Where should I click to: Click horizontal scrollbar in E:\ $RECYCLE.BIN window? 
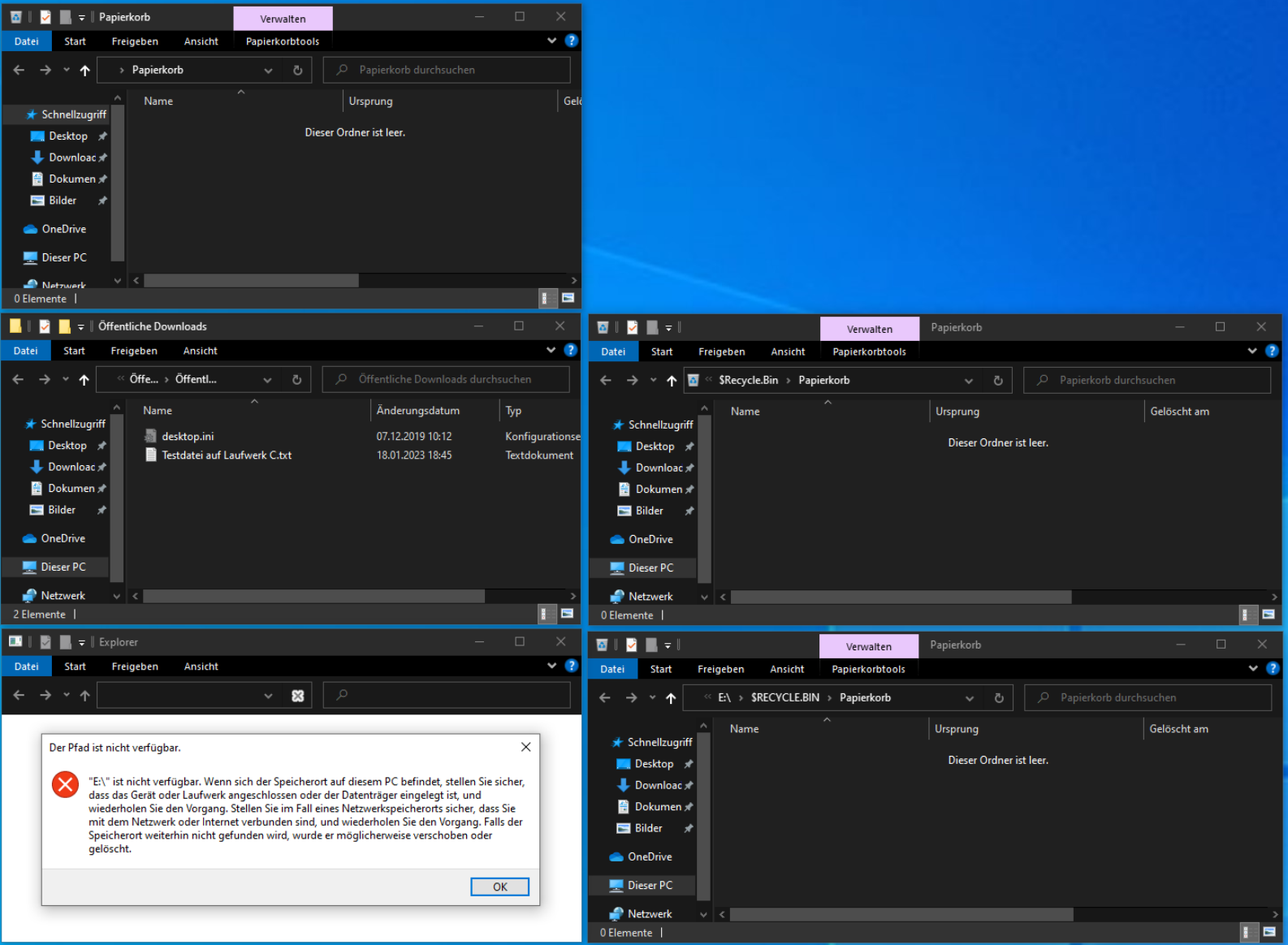(902, 914)
